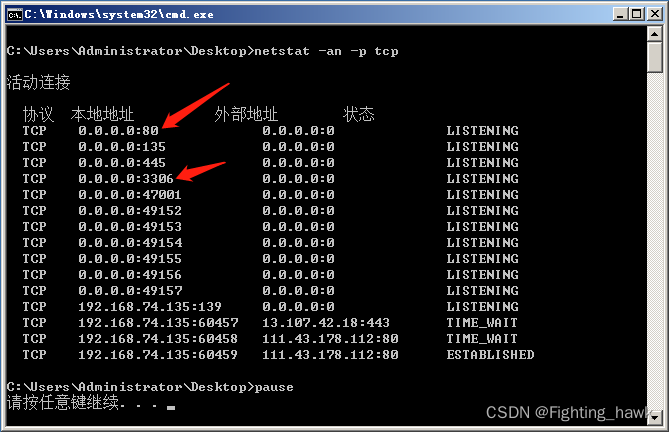Click the ESTABLISHED state text
The width and height of the screenshot is (669, 432).
[x=491, y=354]
